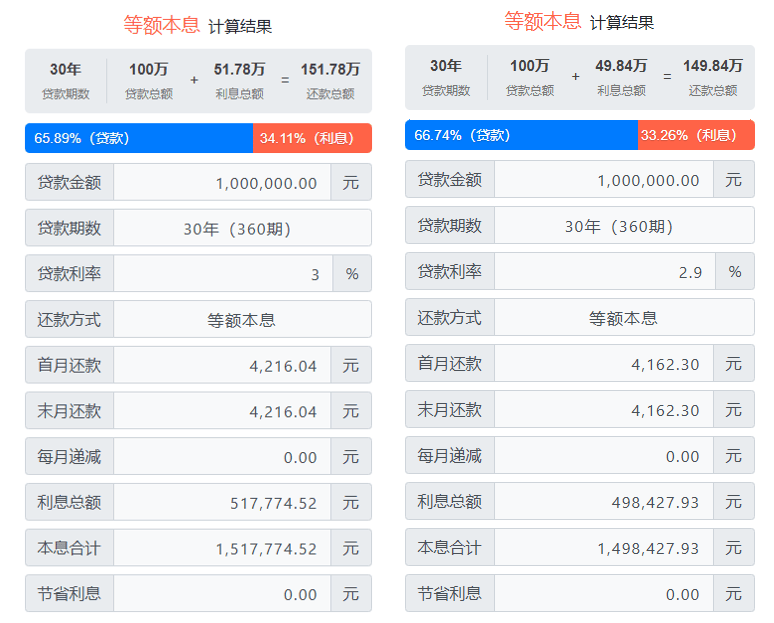This screenshot has width=774, height=623.
Task: Click the 本息合计 field showing 1,498,427.93
Action: pos(604,548)
